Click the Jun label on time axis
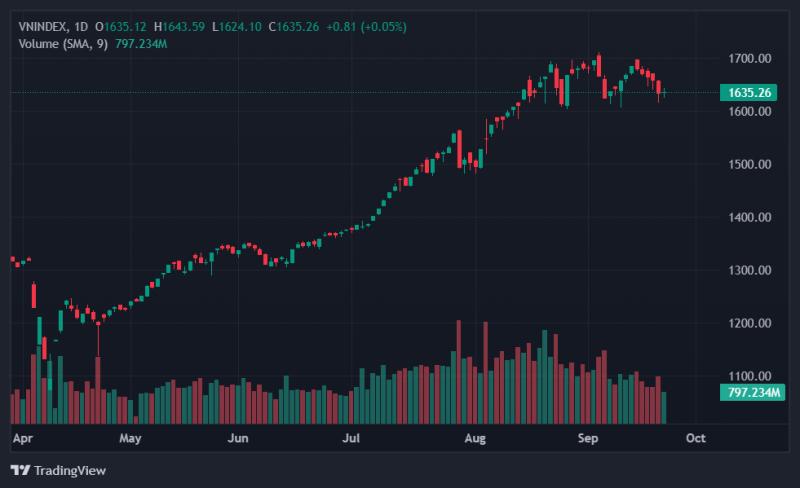This screenshot has width=800, height=488. coord(238,438)
